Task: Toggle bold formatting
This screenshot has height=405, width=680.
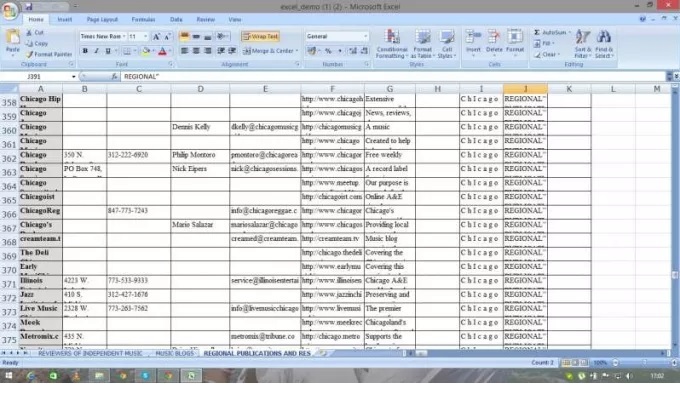Action: coord(85,51)
